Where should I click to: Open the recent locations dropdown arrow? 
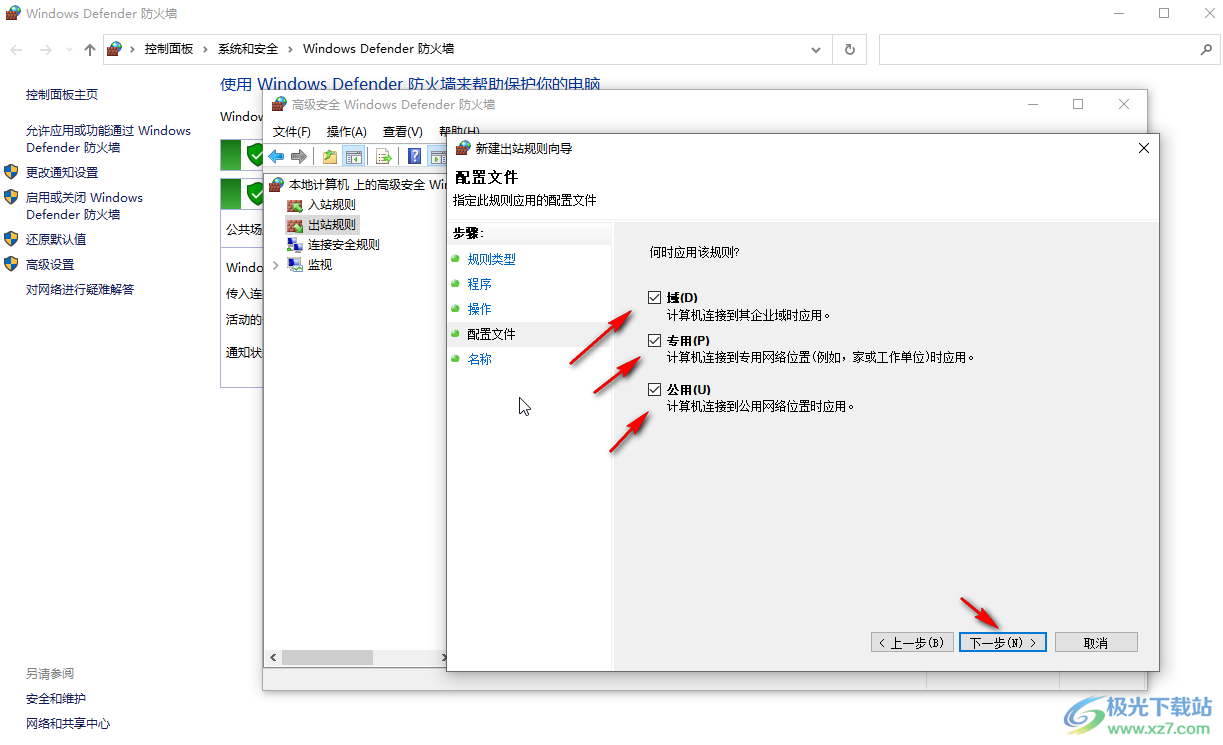point(69,50)
